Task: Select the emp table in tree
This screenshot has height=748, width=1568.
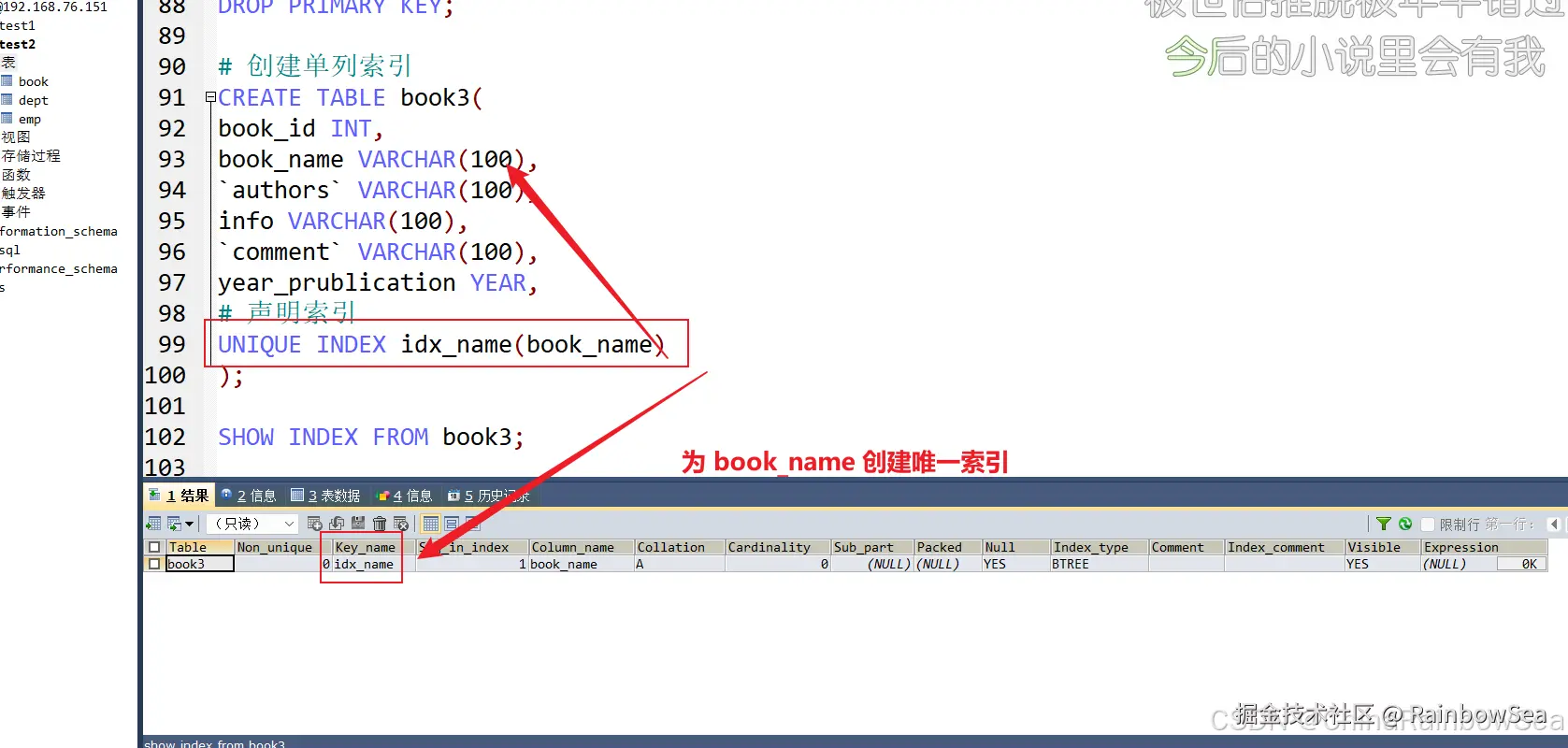Action: pos(30,119)
